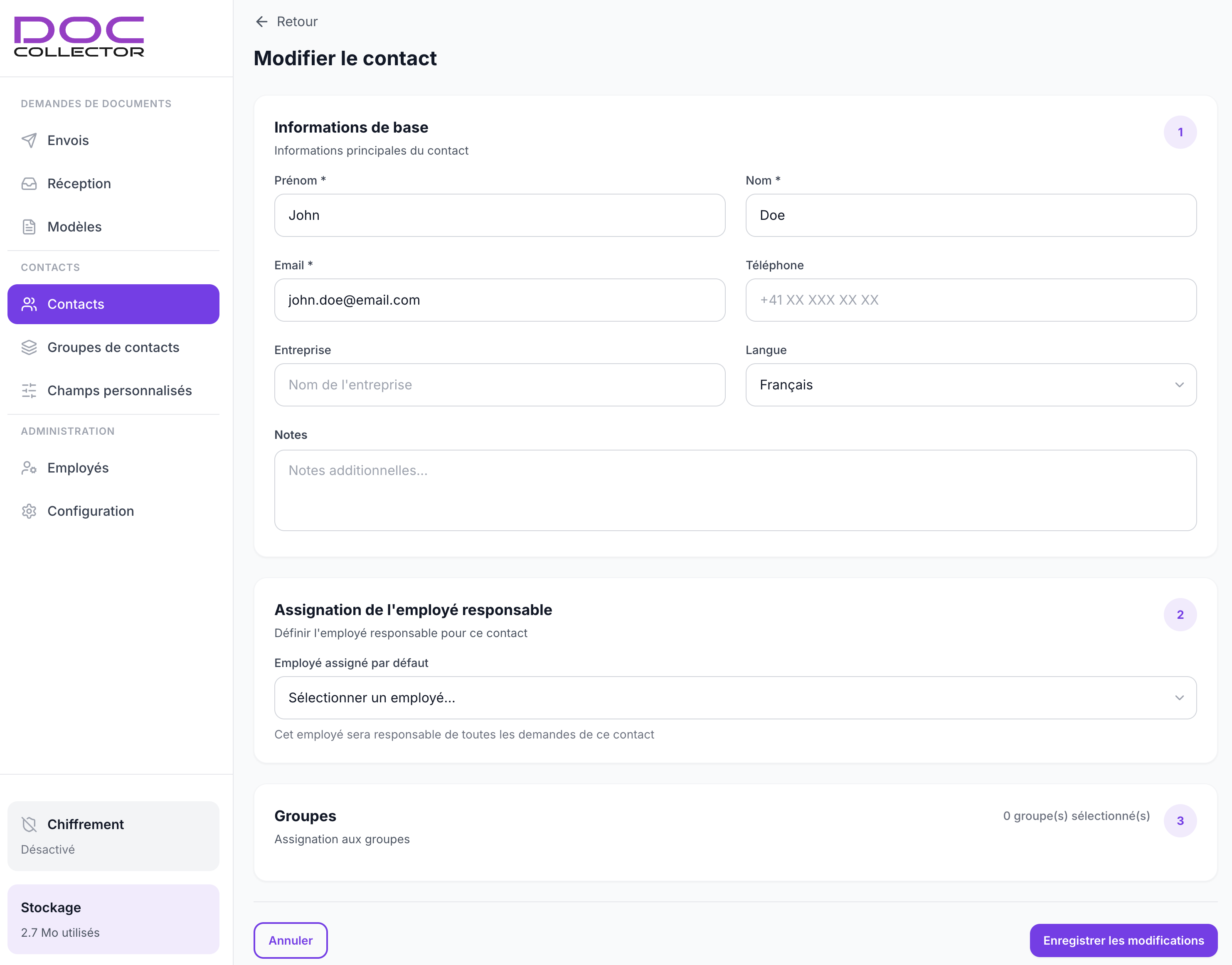1232x965 pixels.
Task: Click the step 2 numbered badge
Action: (x=1180, y=614)
